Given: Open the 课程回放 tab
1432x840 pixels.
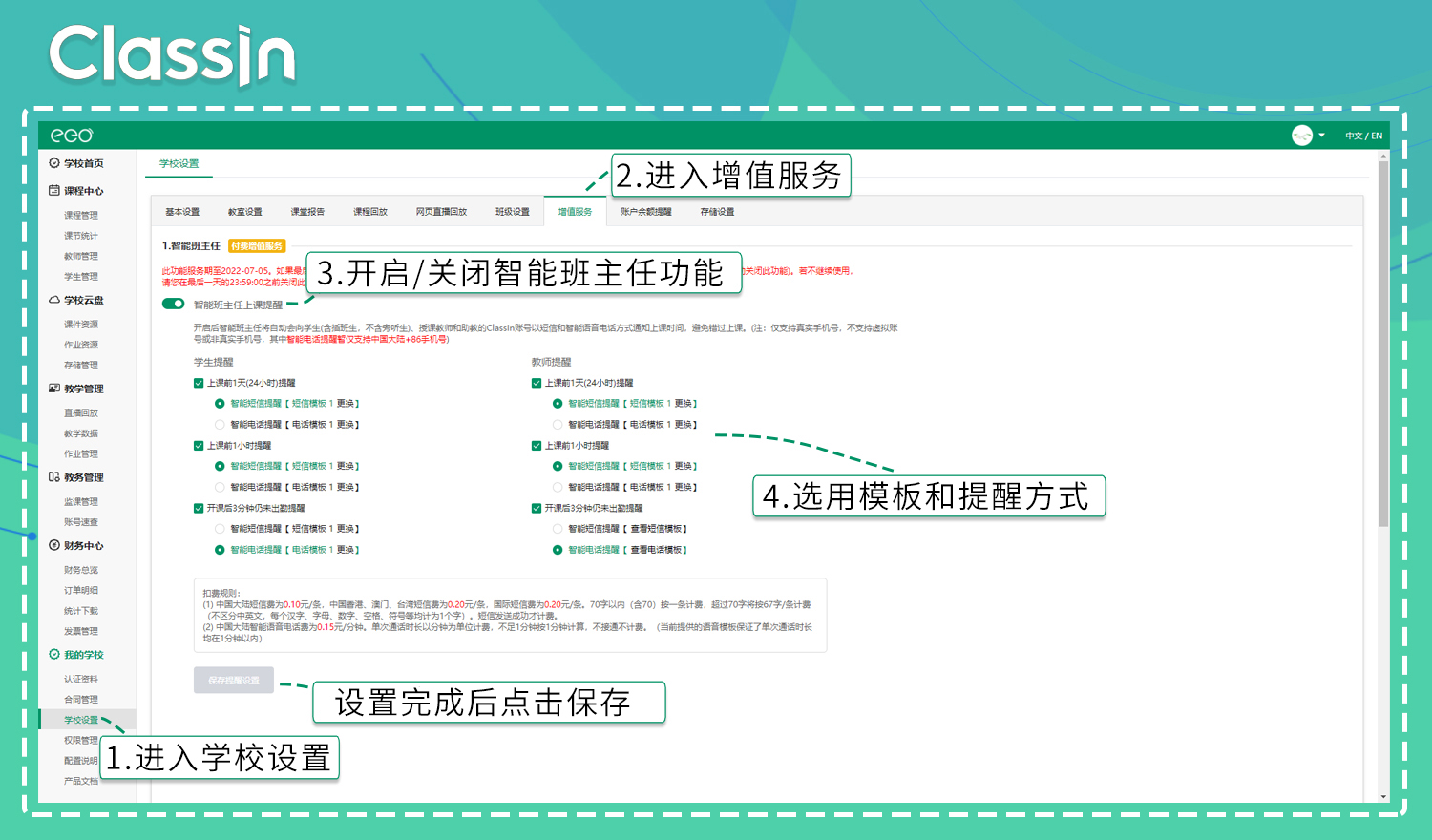Looking at the screenshot, I should coord(370,212).
